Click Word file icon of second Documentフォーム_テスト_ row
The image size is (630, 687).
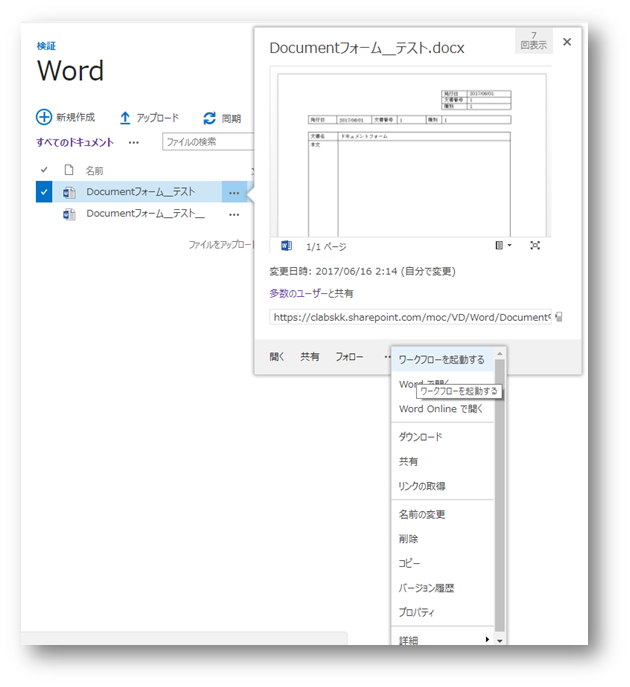pyautogui.click(x=69, y=214)
